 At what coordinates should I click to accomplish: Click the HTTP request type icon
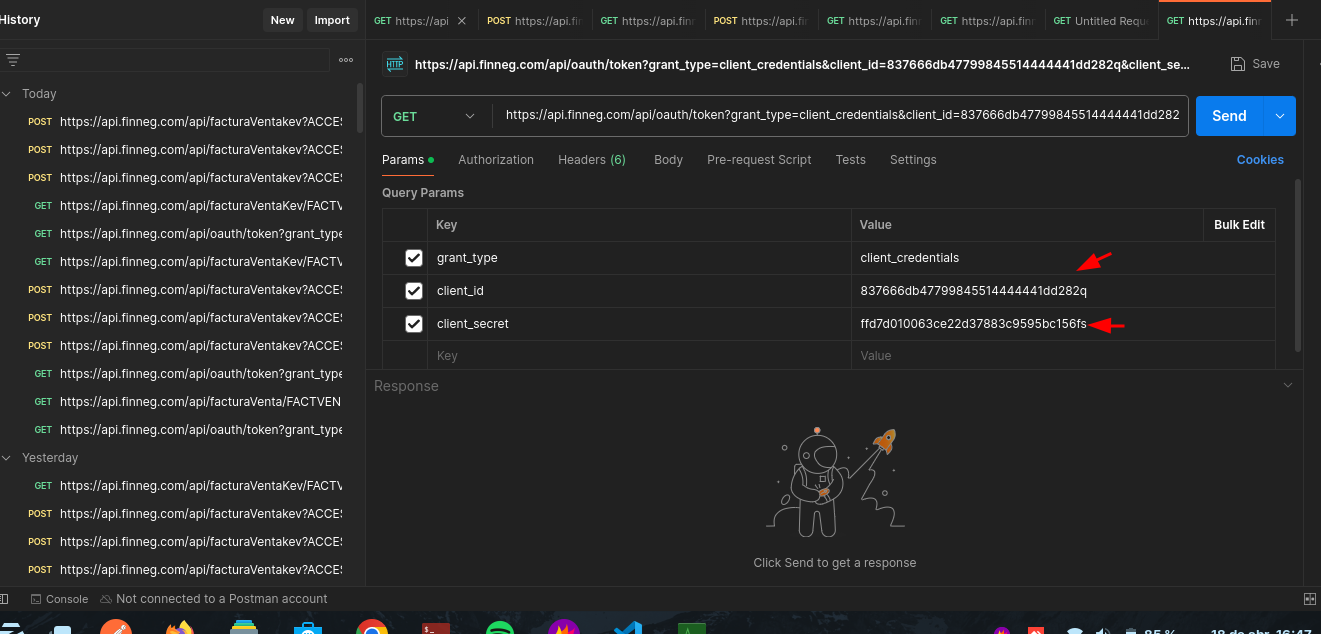click(395, 64)
